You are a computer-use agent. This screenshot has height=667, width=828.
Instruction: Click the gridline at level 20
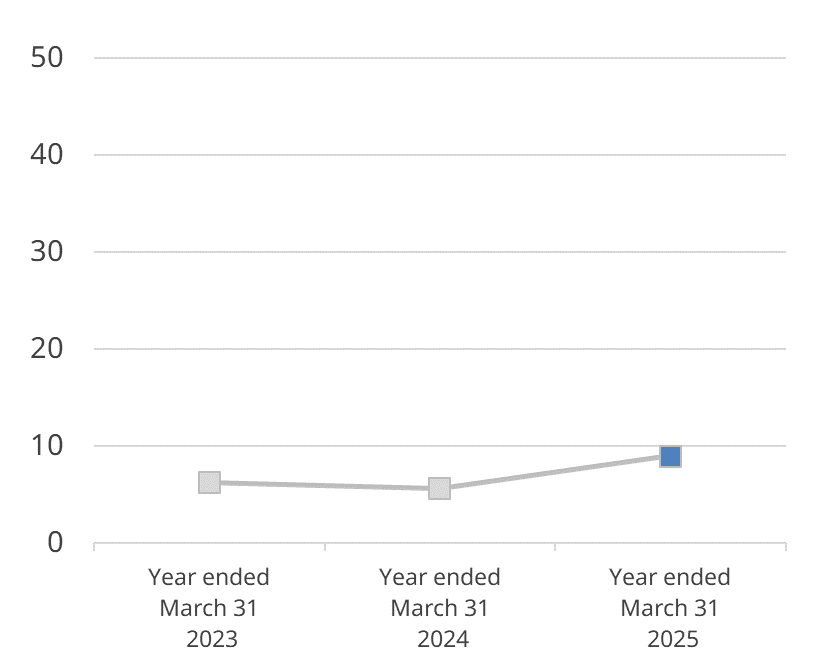[440, 349]
